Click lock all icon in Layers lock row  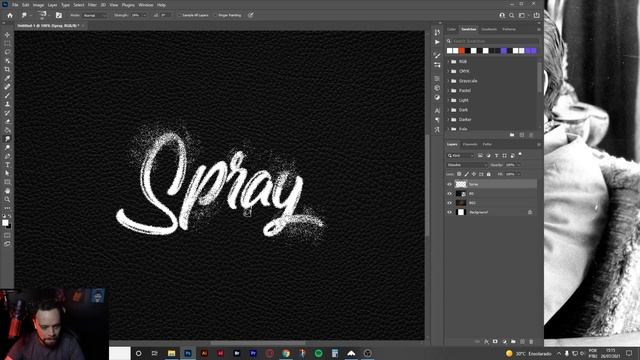(x=489, y=174)
